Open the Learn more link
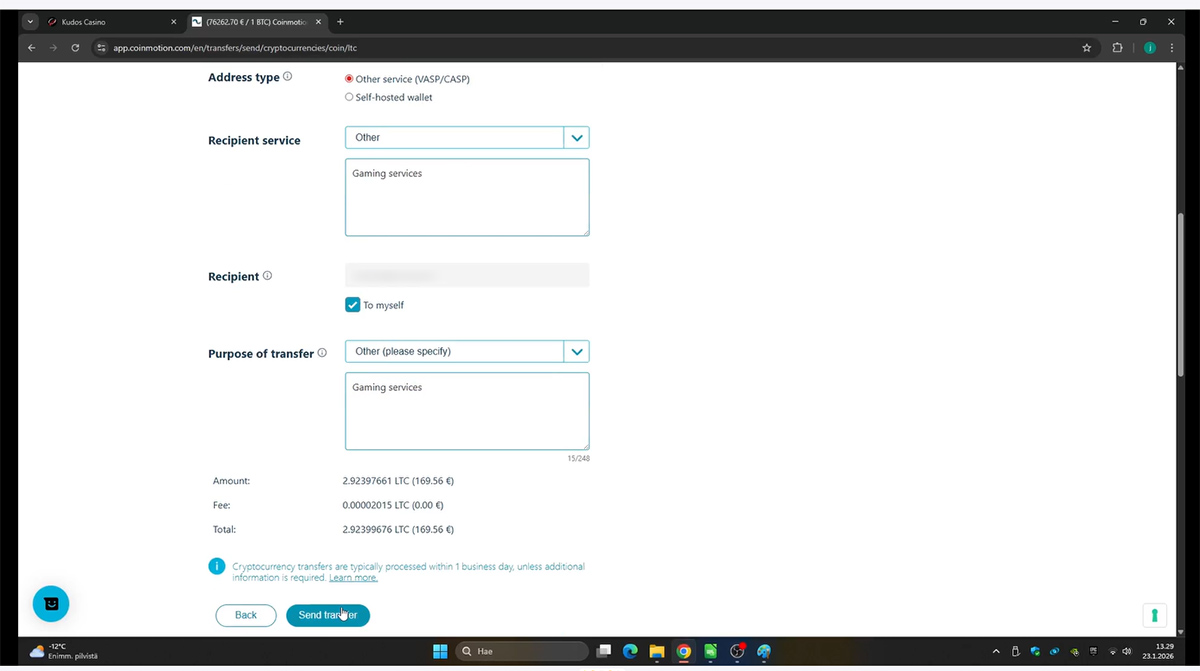Viewport: 1200px width, 671px height. [x=353, y=578]
